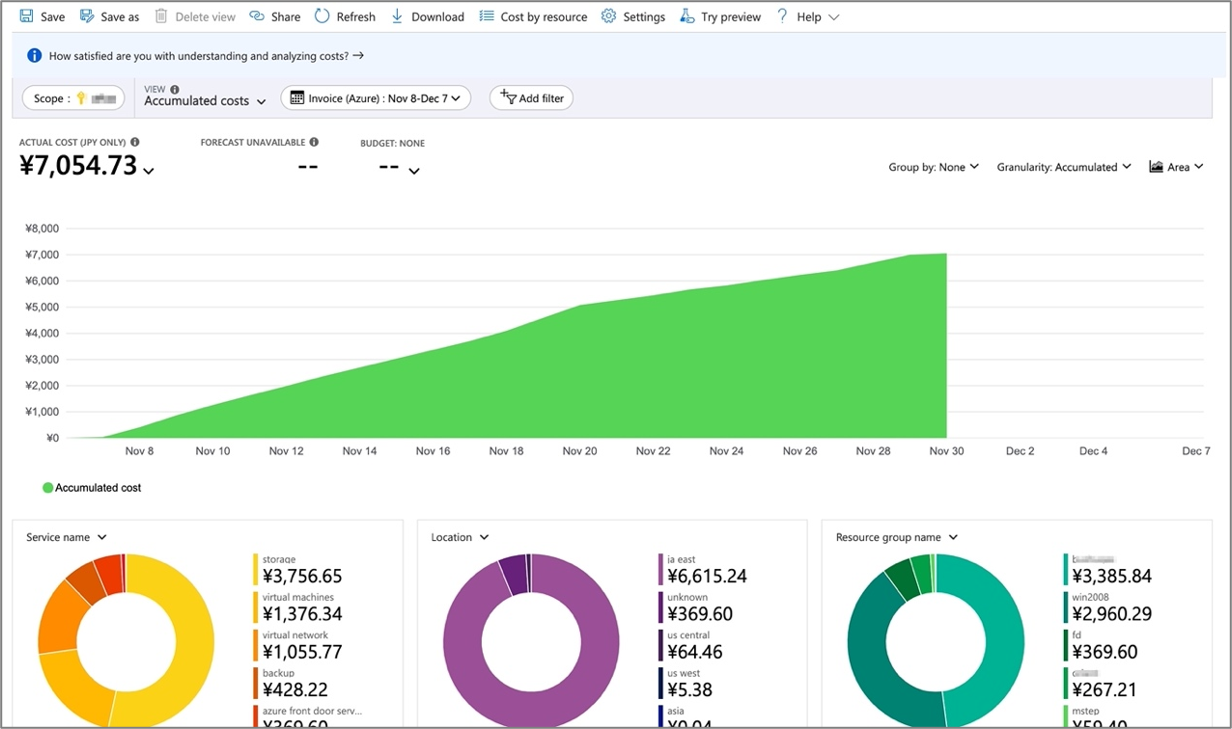Change the Invoice date range Nov 8-Dec 7
The height and width of the screenshot is (729, 1232).
point(376,97)
